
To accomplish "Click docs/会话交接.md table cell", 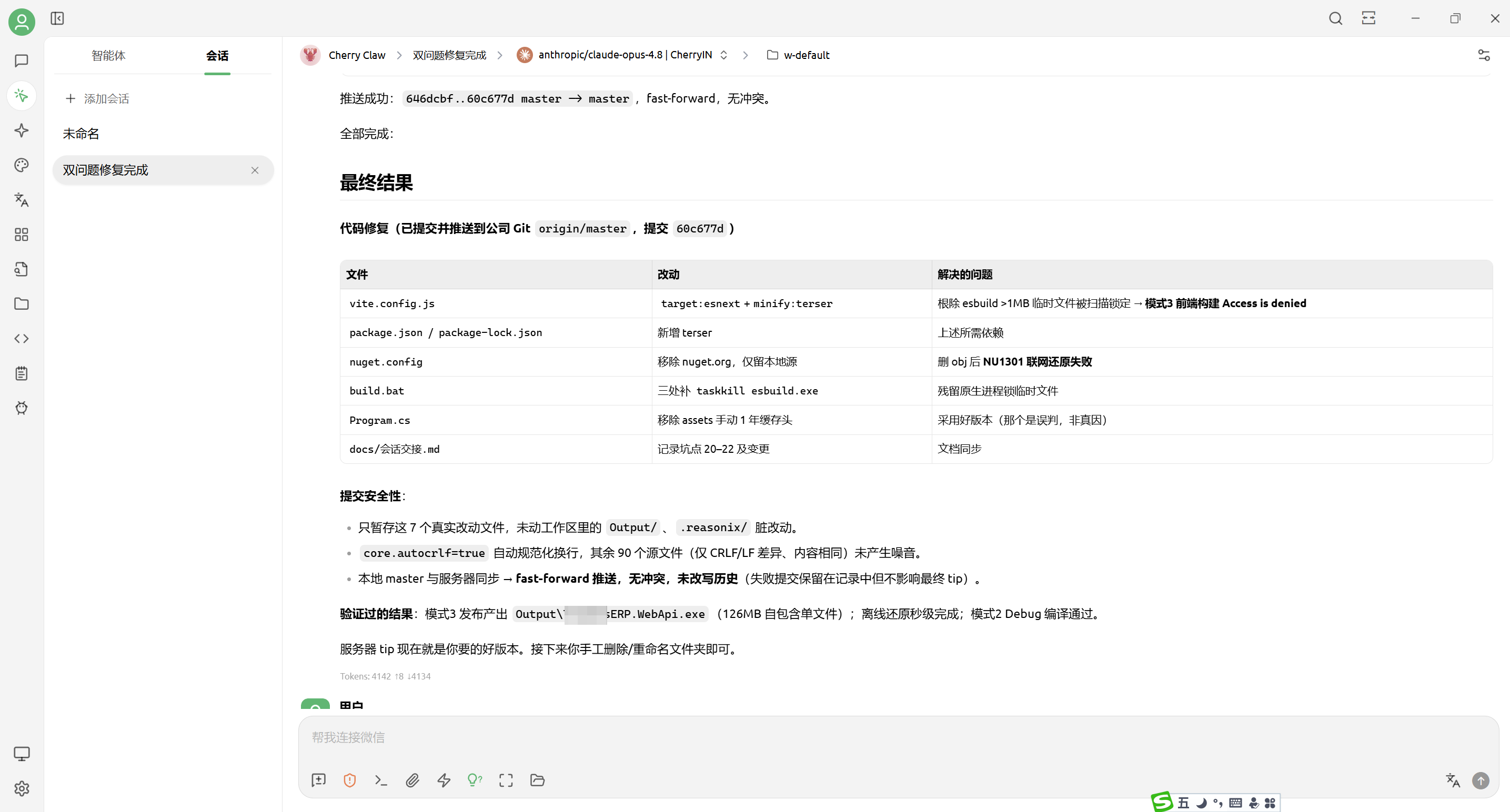I will click(496, 449).
